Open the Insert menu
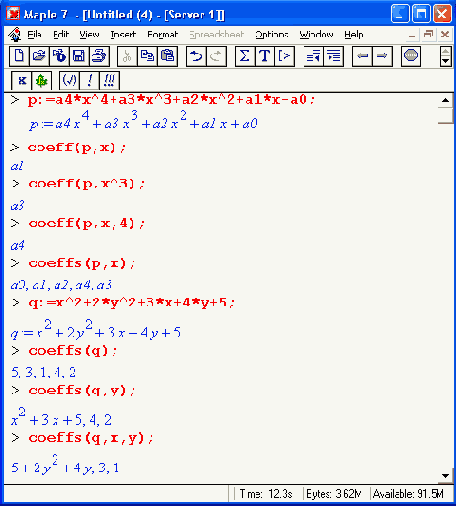 [x=123, y=34]
